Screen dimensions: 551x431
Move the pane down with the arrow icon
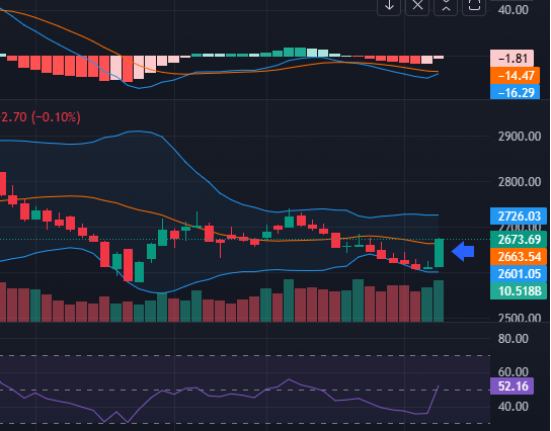point(389,5)
